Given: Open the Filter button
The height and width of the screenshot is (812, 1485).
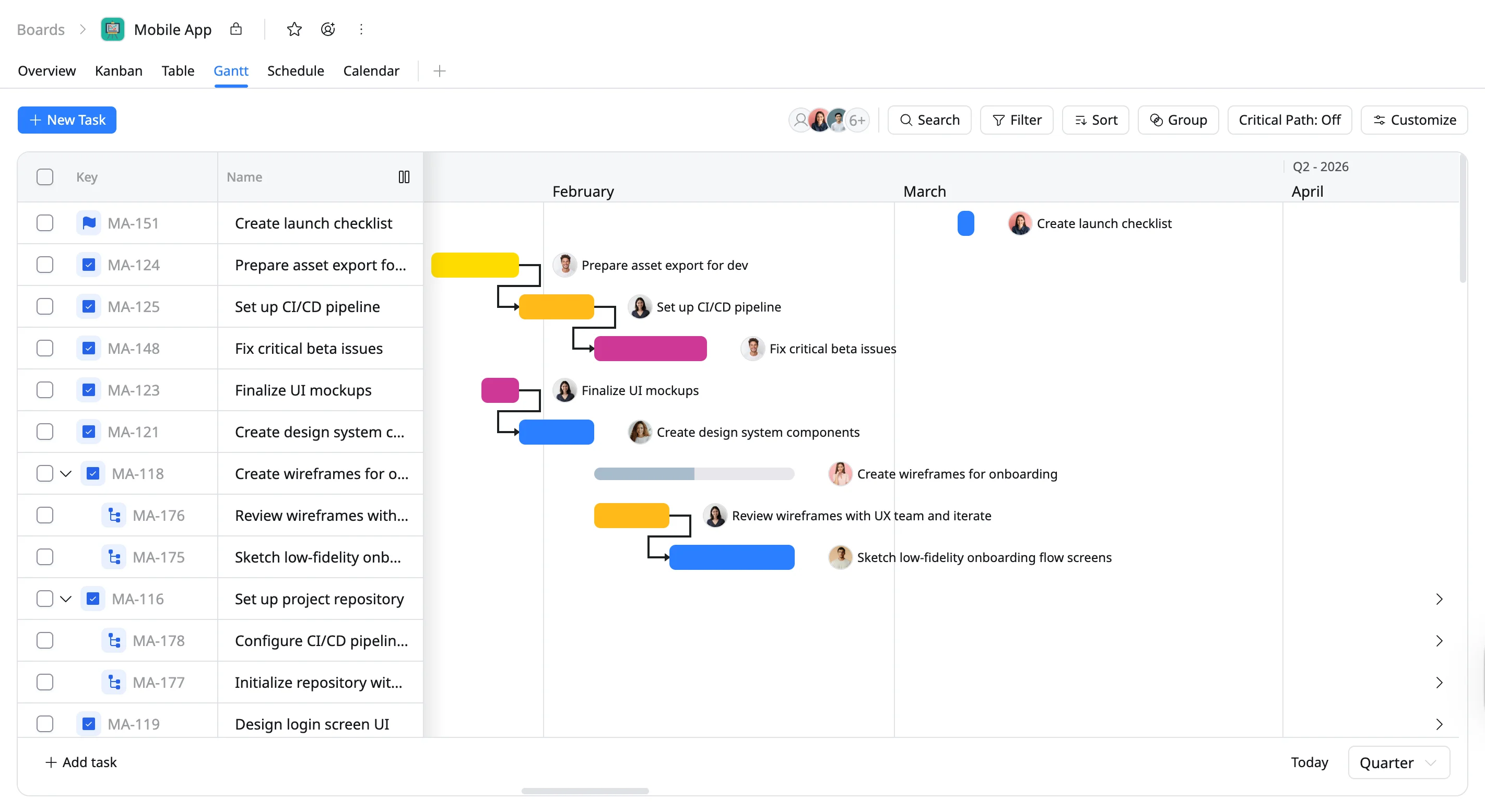Looking at the screenshot, I should (x=1016, y=120).
